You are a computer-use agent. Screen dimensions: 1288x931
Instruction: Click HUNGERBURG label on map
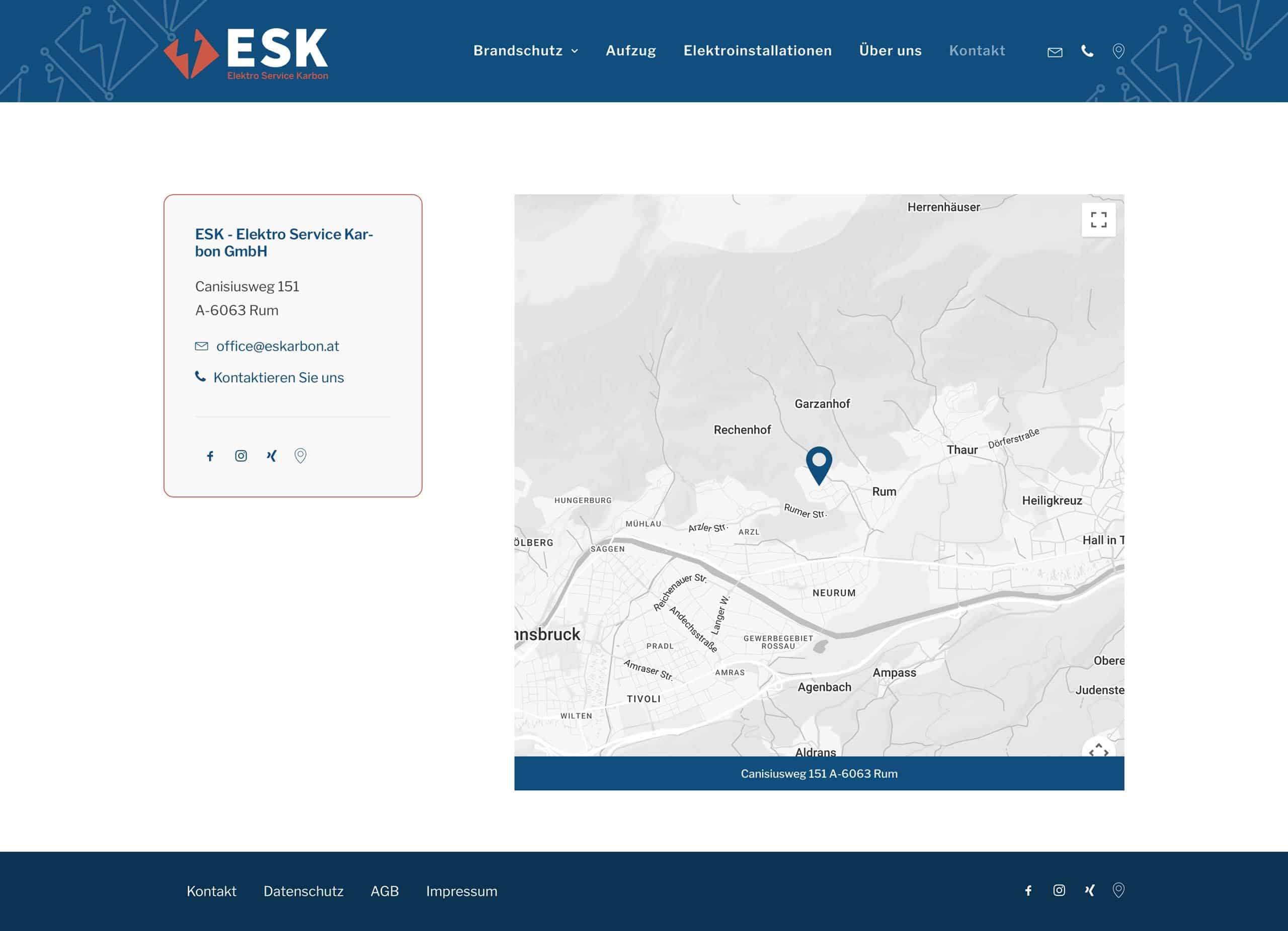(x=583, y=500)
